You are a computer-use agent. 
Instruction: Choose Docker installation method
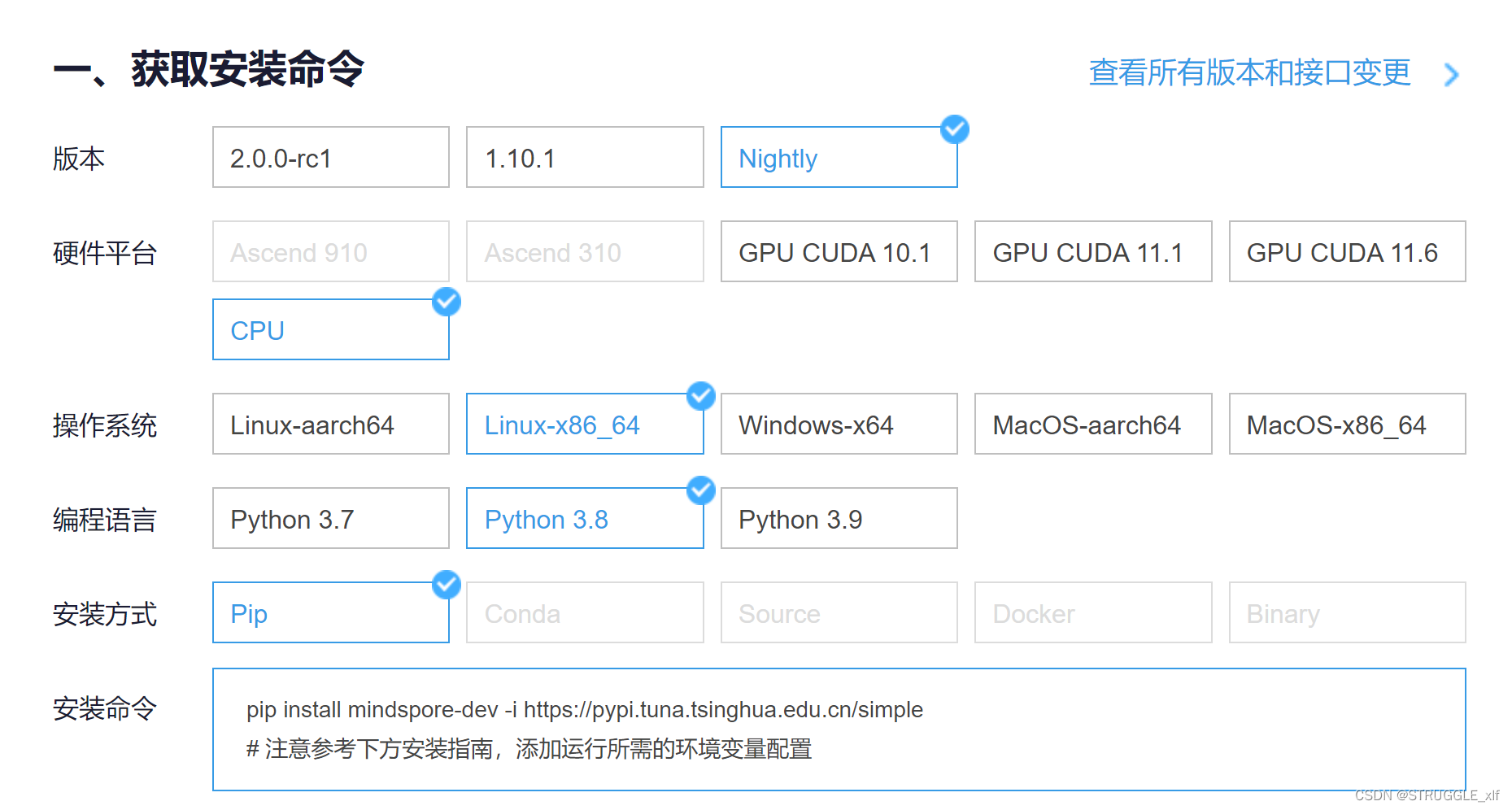coord(1093,612)
